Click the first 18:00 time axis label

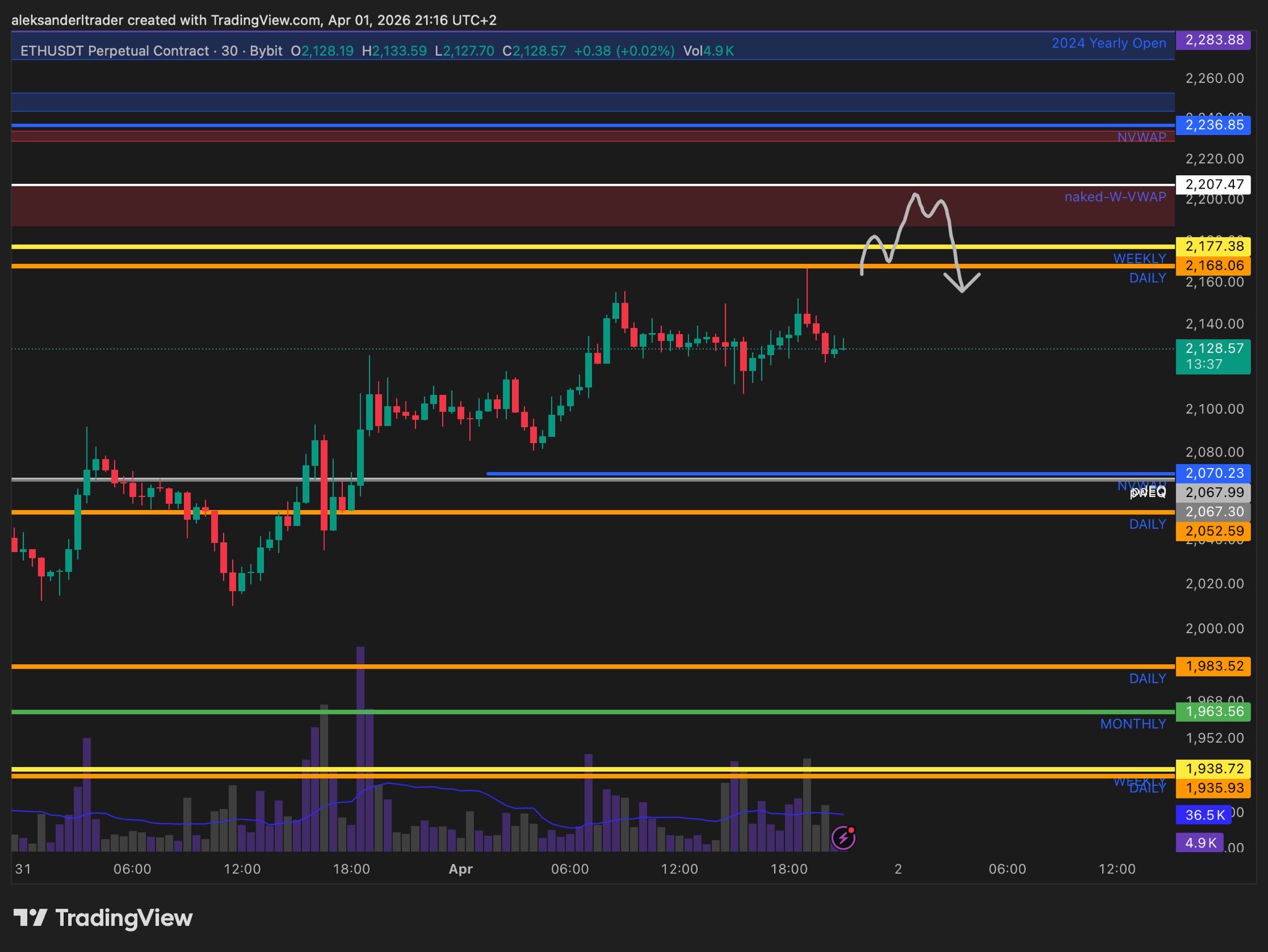pyautogui.click(x=351, y=869)
